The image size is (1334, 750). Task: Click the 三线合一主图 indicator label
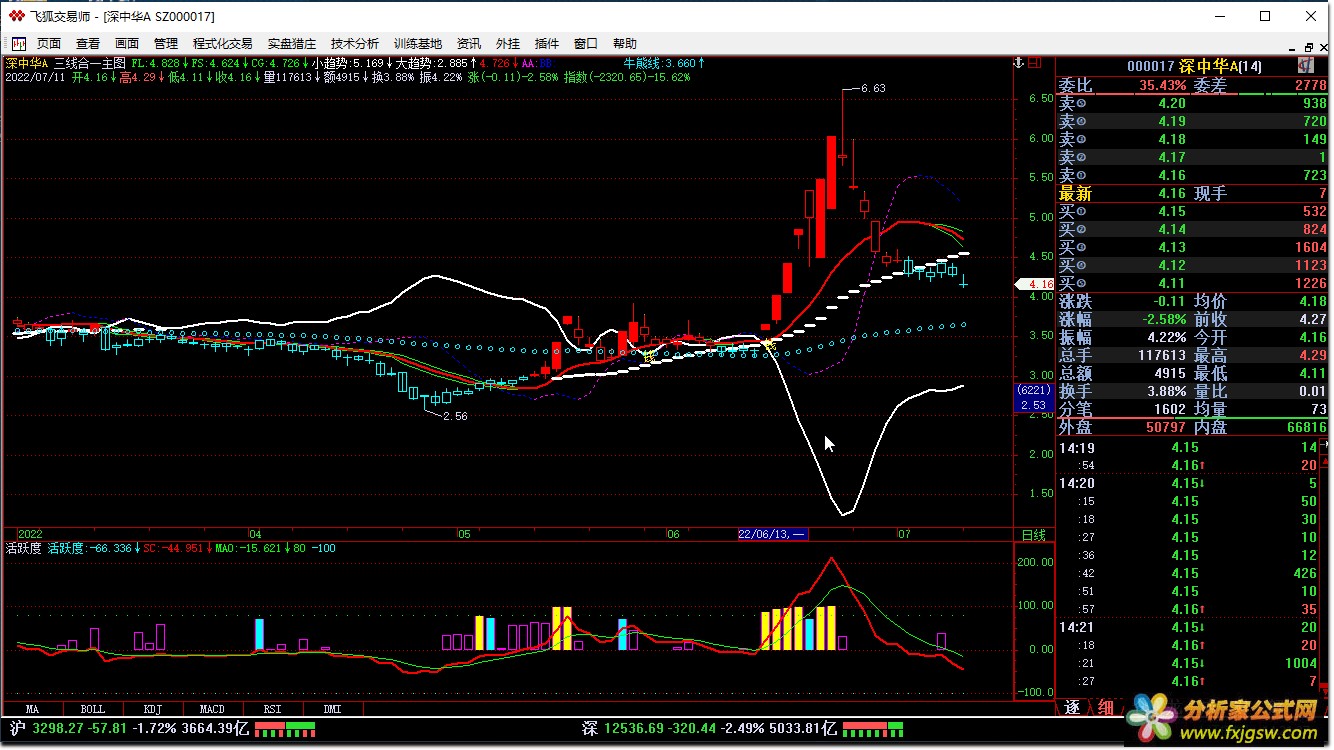pos(90,63)
